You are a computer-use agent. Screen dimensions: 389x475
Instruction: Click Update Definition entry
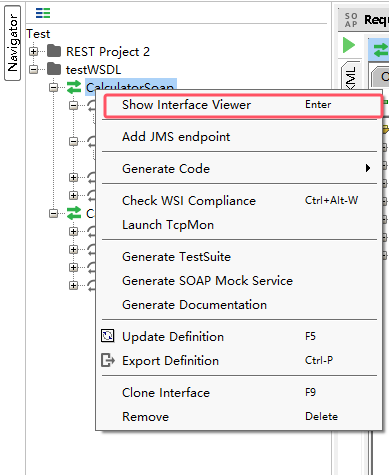tap(239, 337)
